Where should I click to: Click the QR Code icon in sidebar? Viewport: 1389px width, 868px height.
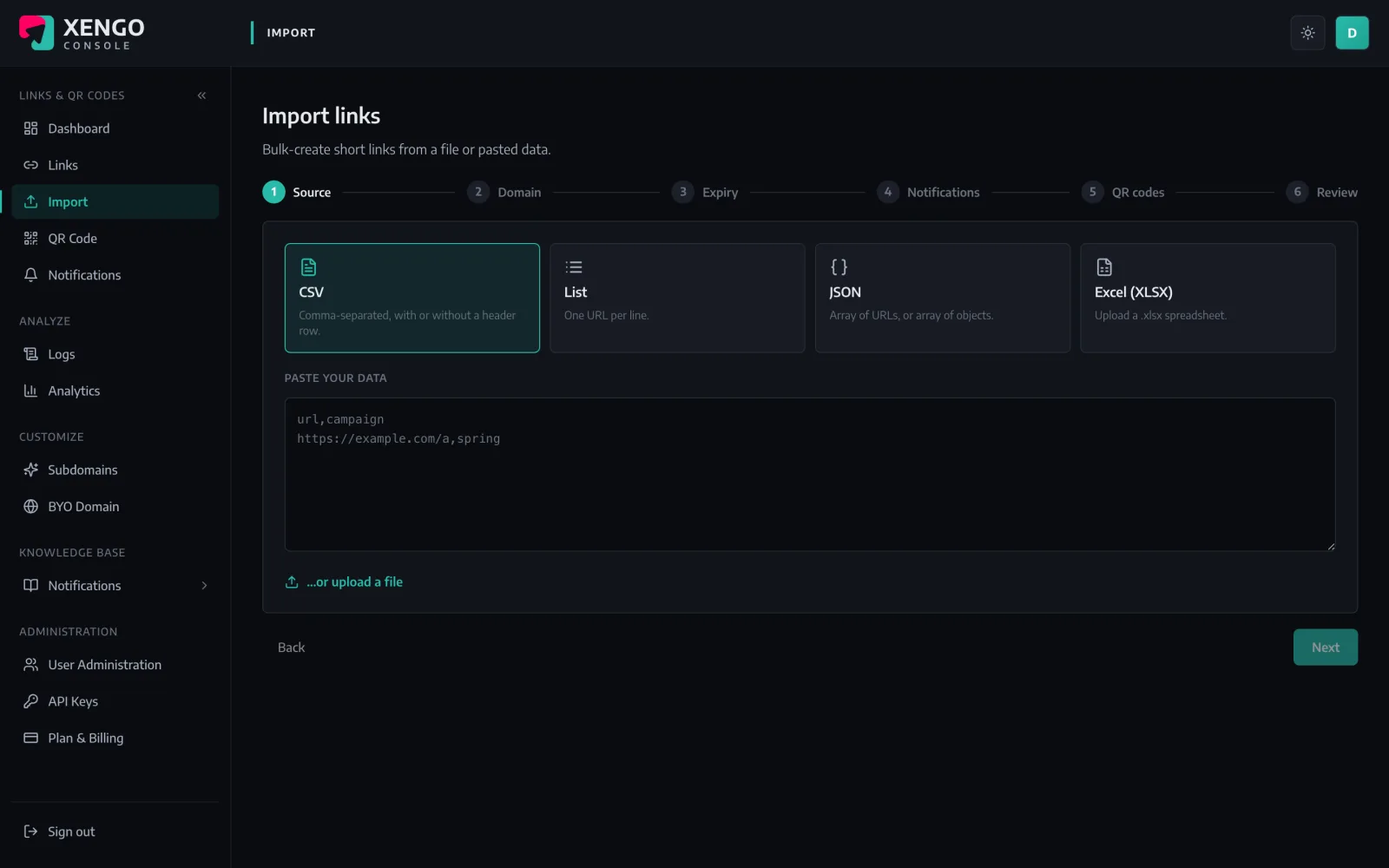[x=31, y=238]
